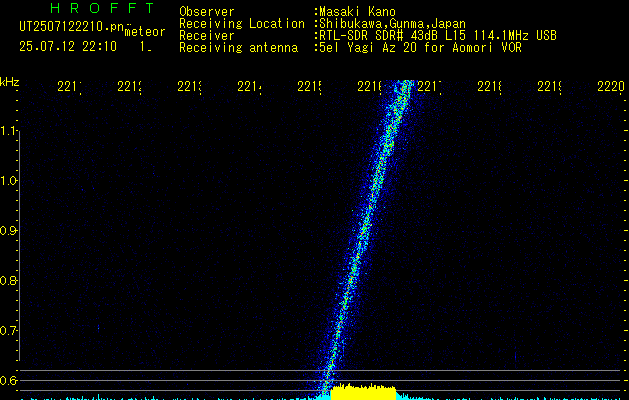Select the 5el Yagi Az 20 antenna text
Screen dimensions: 629x400
(420, 48)
